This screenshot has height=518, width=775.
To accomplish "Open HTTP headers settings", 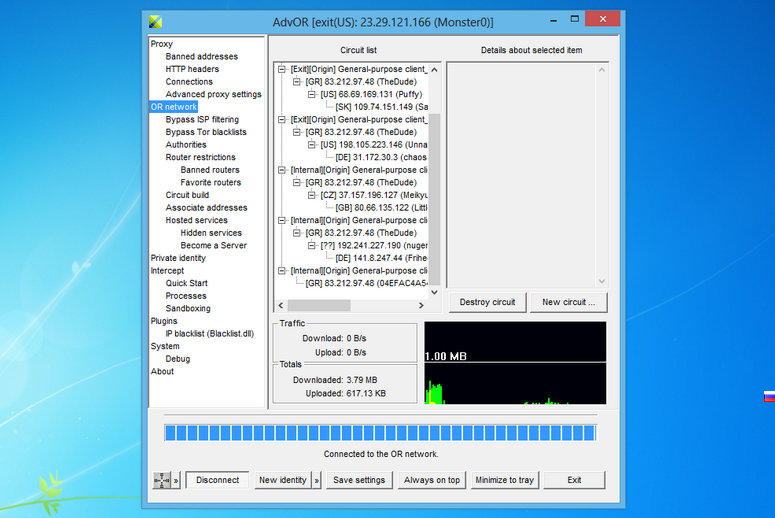I will (x=192, y=69).
